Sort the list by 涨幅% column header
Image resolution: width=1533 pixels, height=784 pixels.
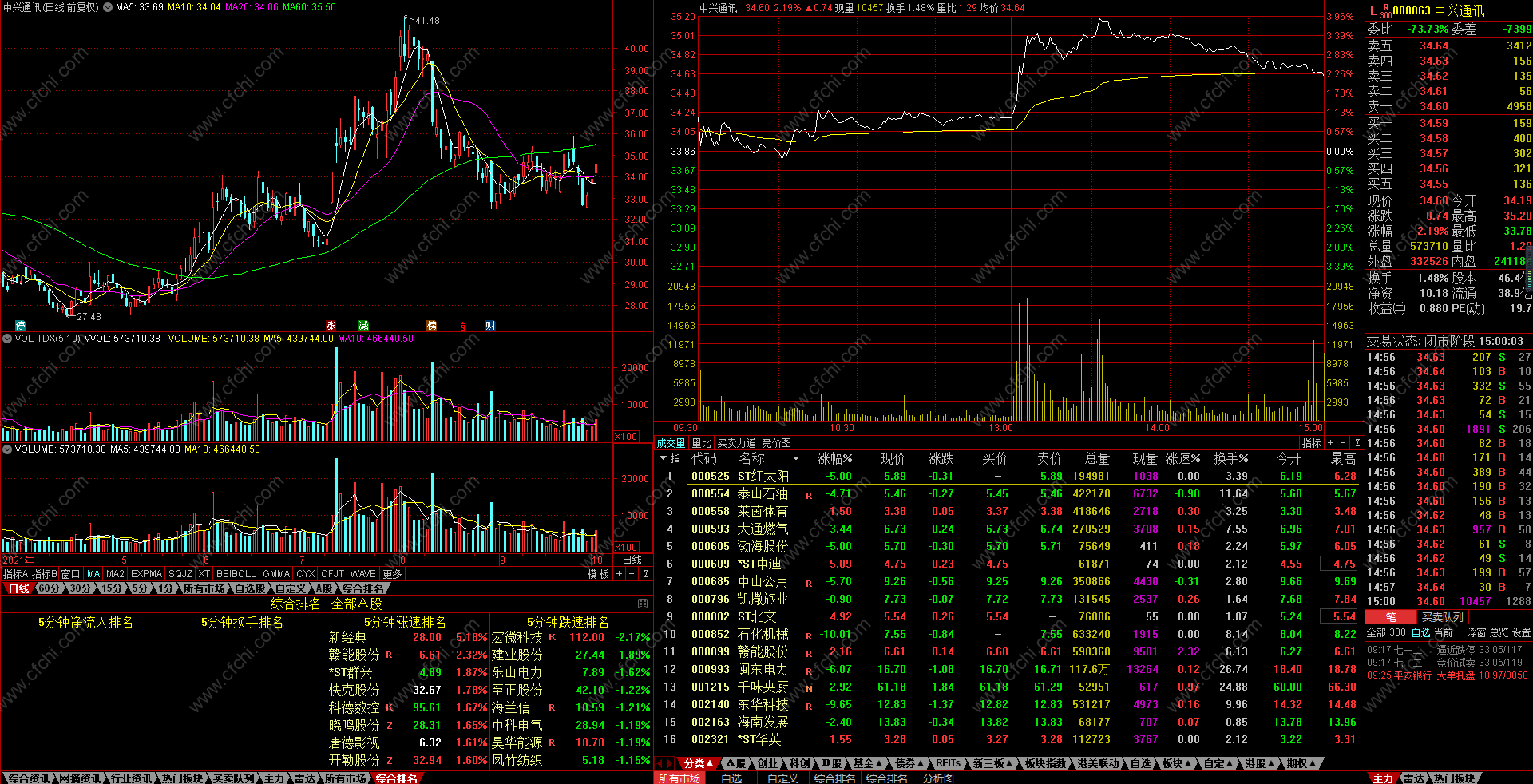click(834, 458)
